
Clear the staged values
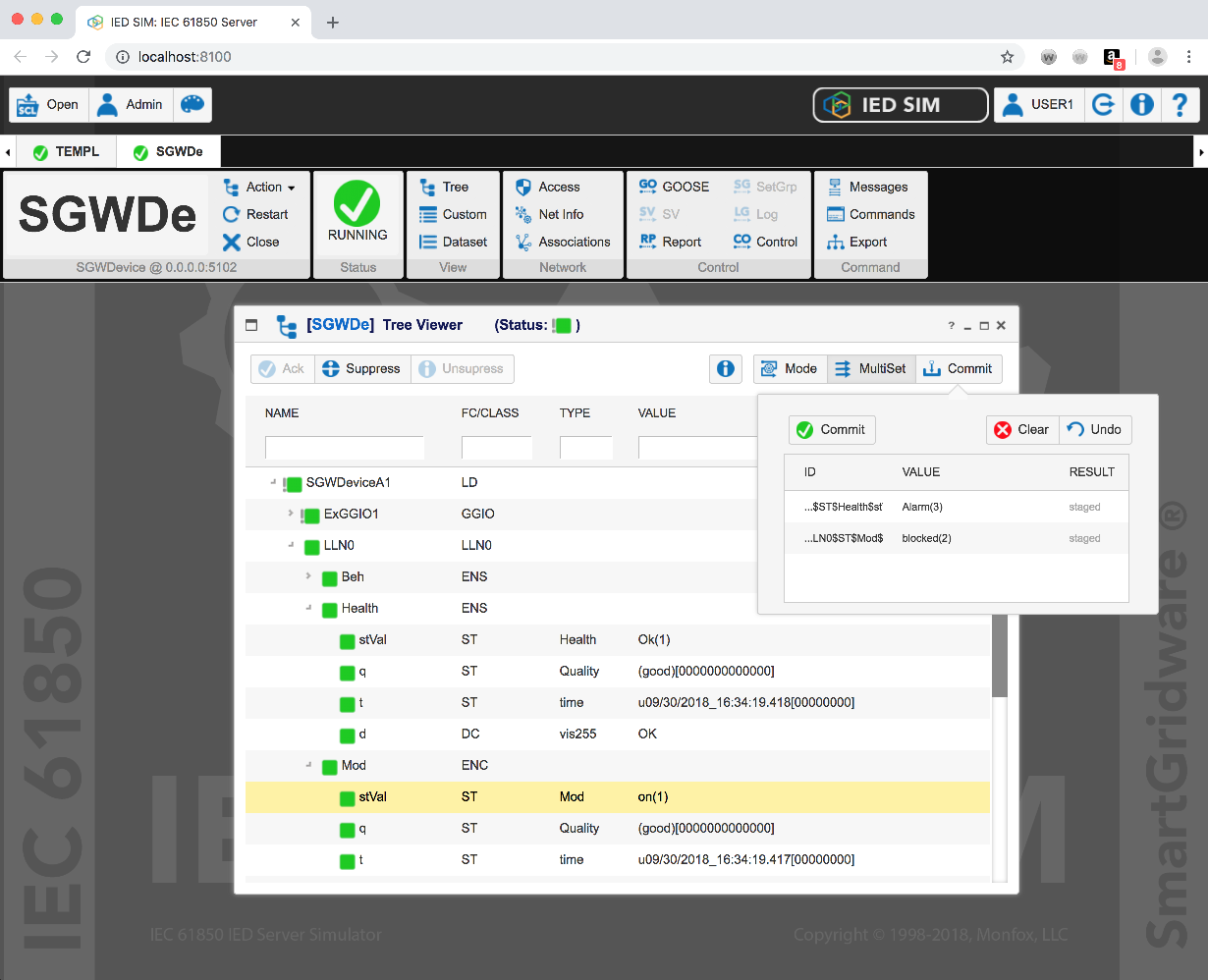[1022, 430]
